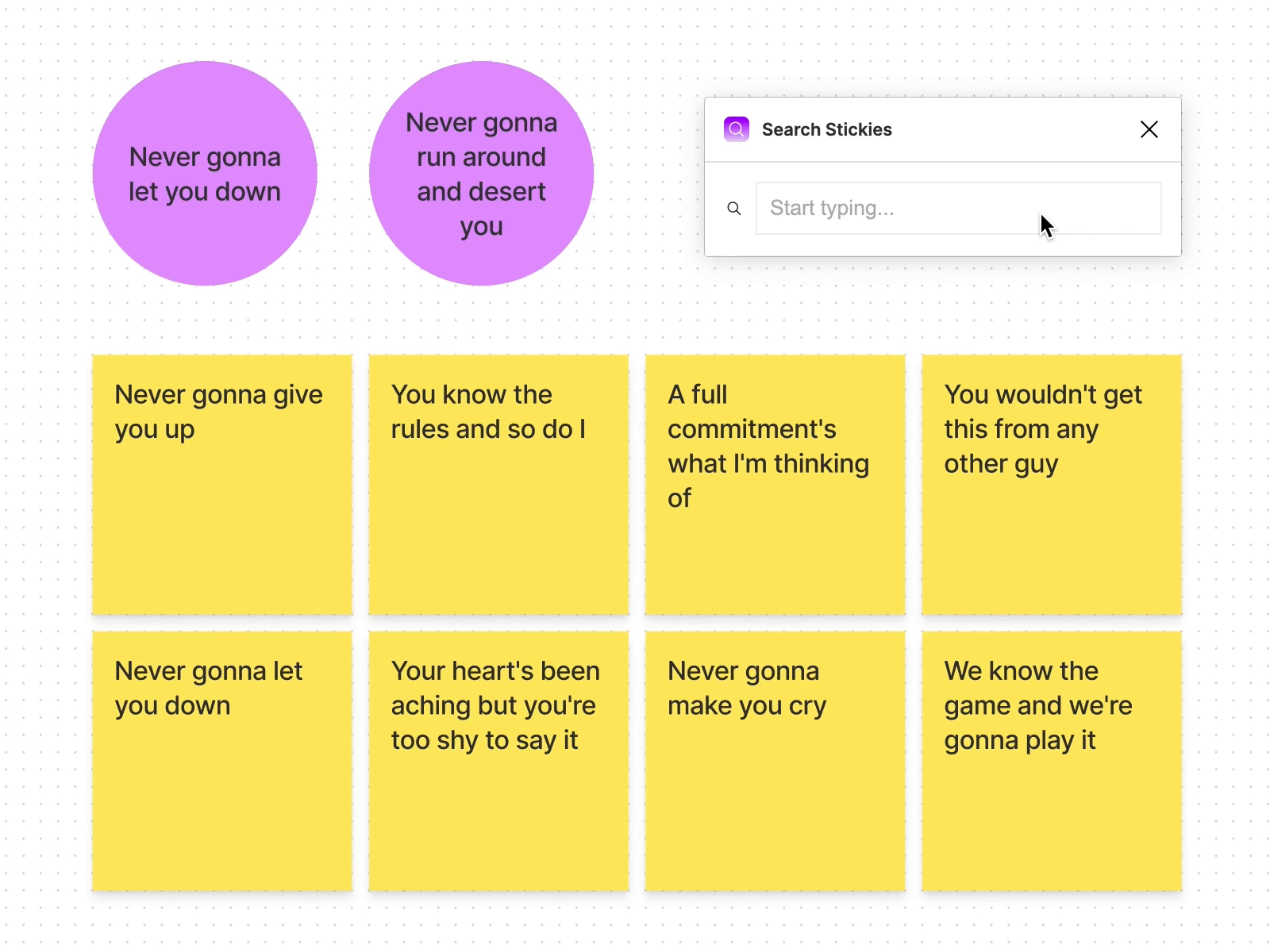Click the text 'rules and so do I'
The height and width of the screenshot is (952, 1270).
tap(488, 429)
